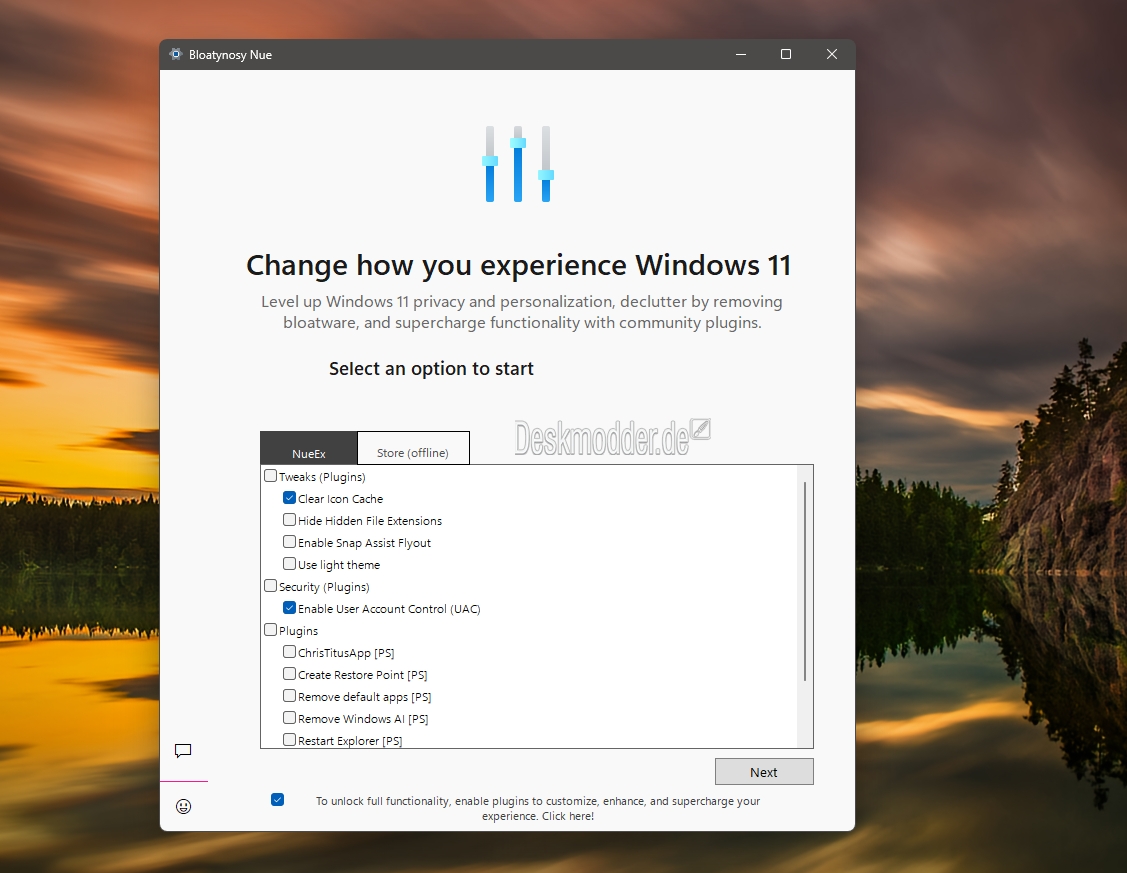Click the 'Clear Icon Cache' label text

(x=341, y=499)
